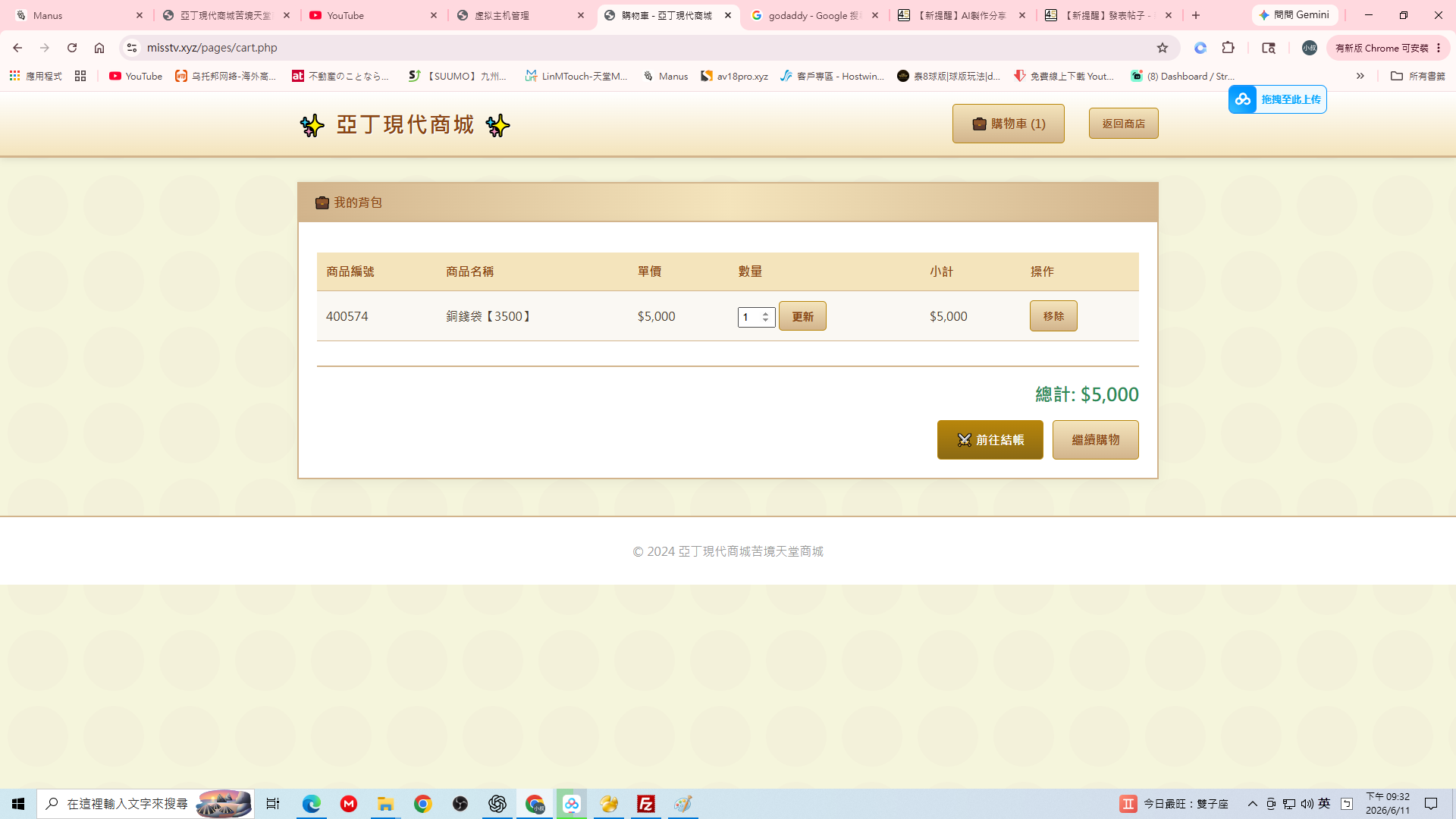Open Microsoft Edge from taskbar

(312, 804)
